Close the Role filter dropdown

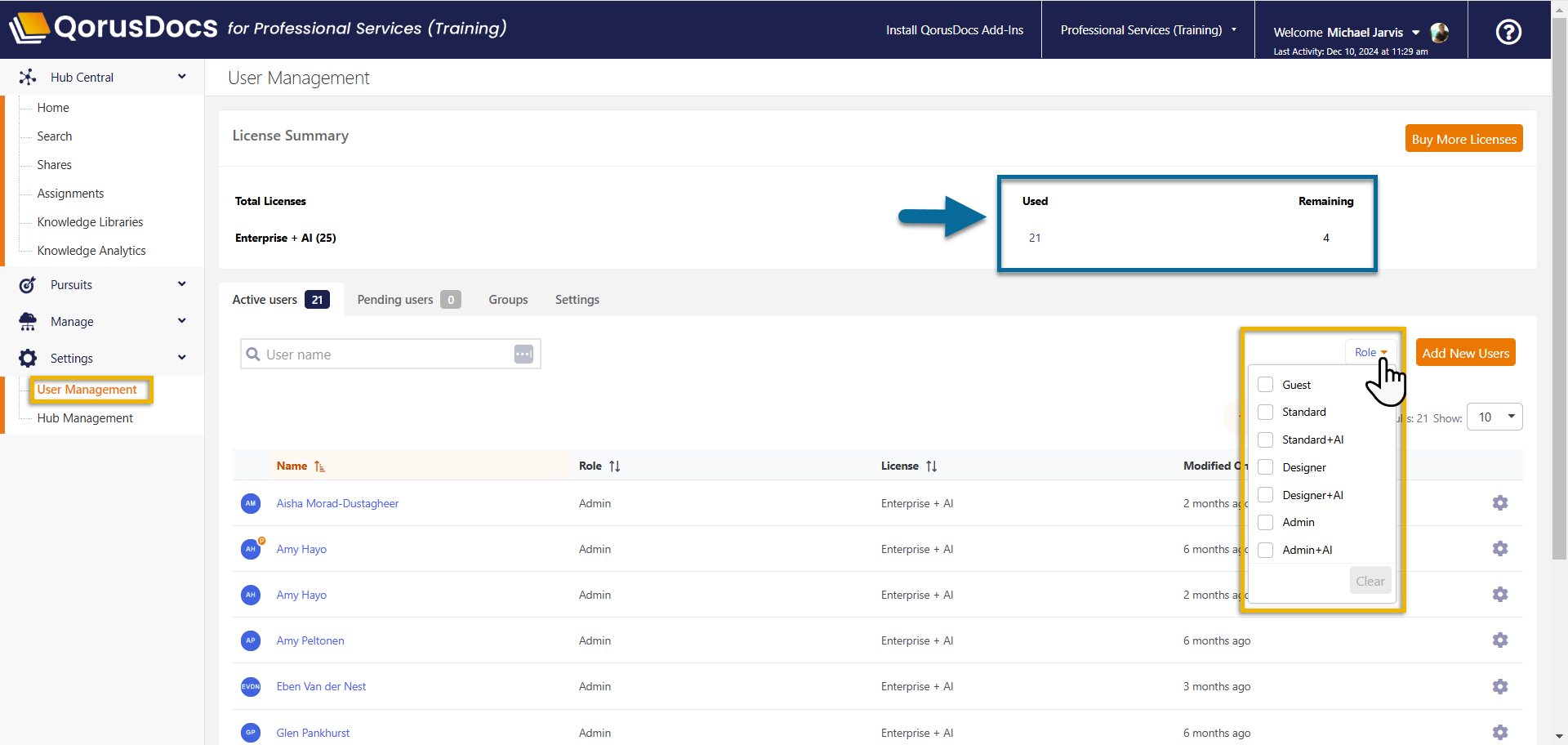1370,352
